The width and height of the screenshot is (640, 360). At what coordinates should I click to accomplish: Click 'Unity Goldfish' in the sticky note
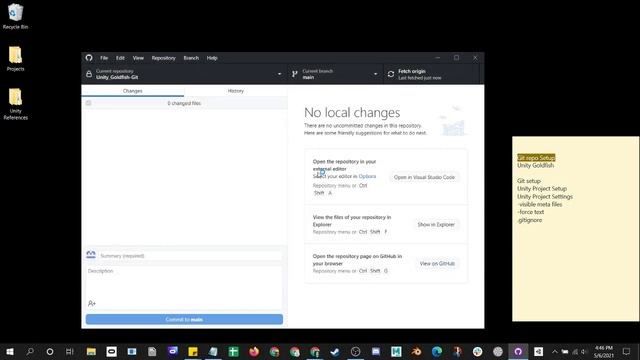tap(536, 165)
